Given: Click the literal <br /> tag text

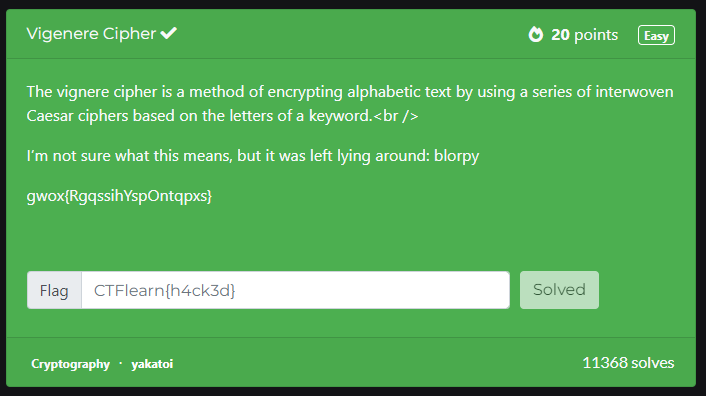Looking at the screenshot, I should click(396, 116).
